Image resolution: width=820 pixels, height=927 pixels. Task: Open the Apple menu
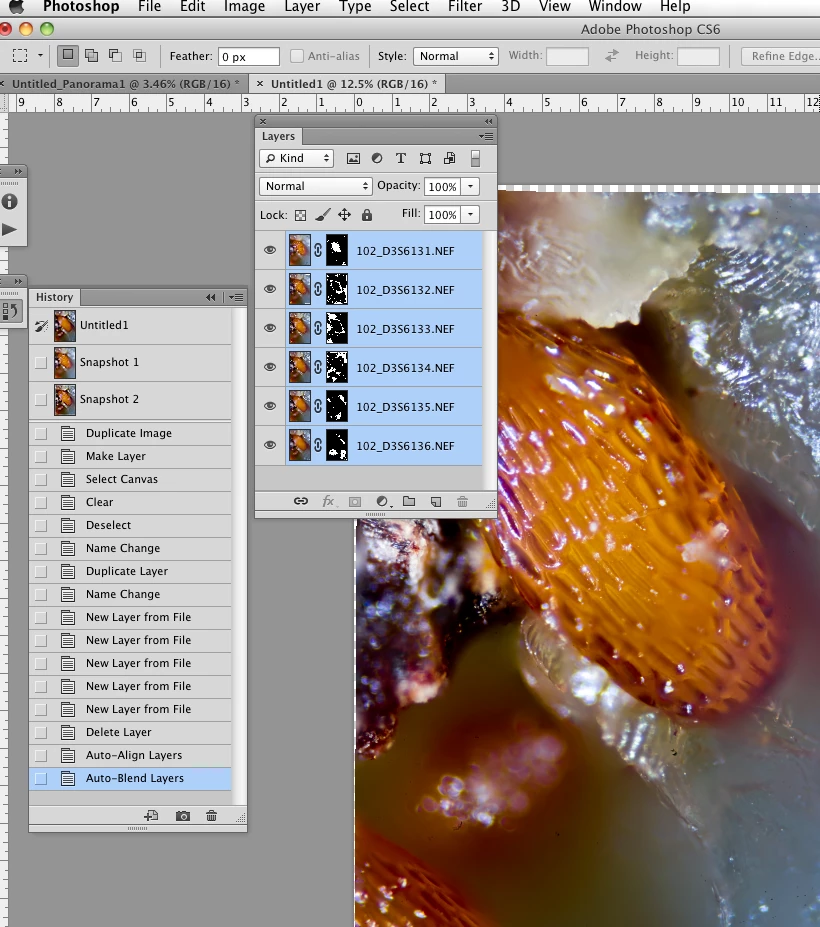pos(17,7)
